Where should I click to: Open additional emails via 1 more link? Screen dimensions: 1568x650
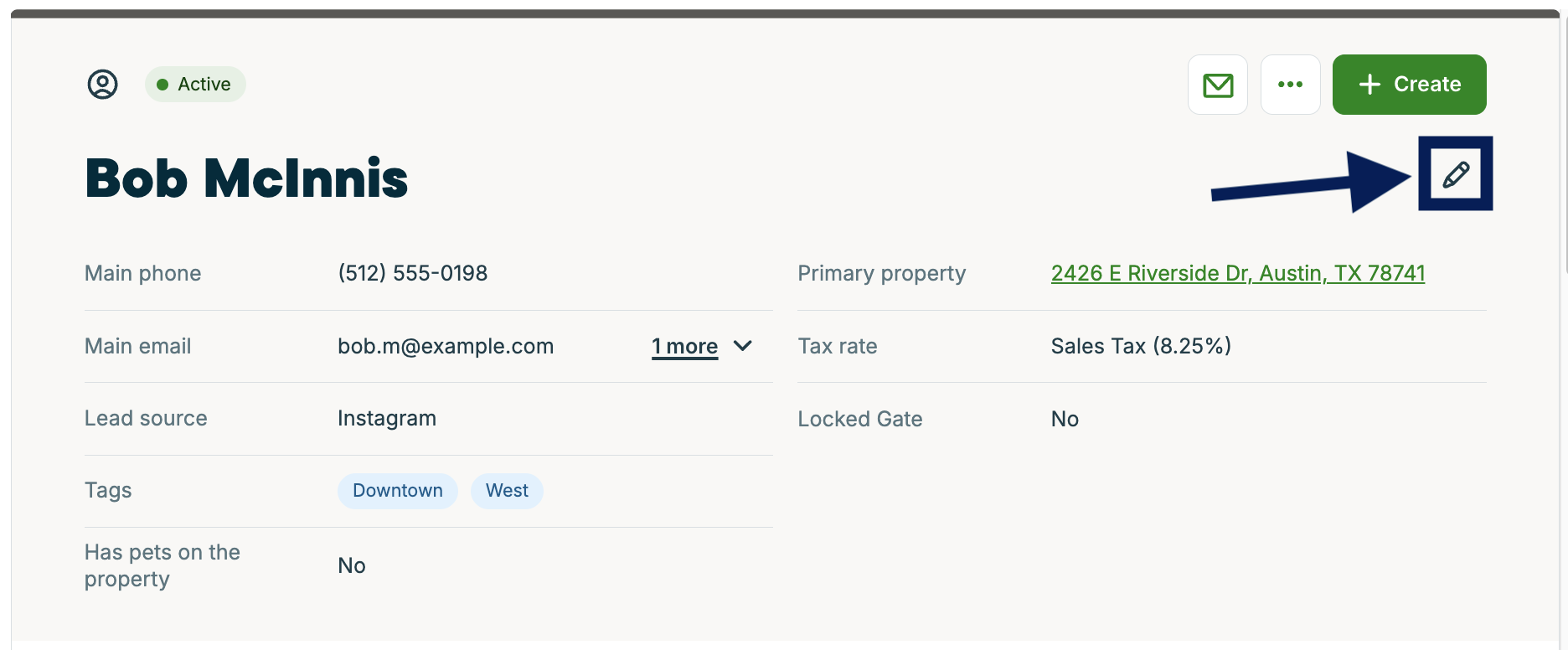(684, 346)
